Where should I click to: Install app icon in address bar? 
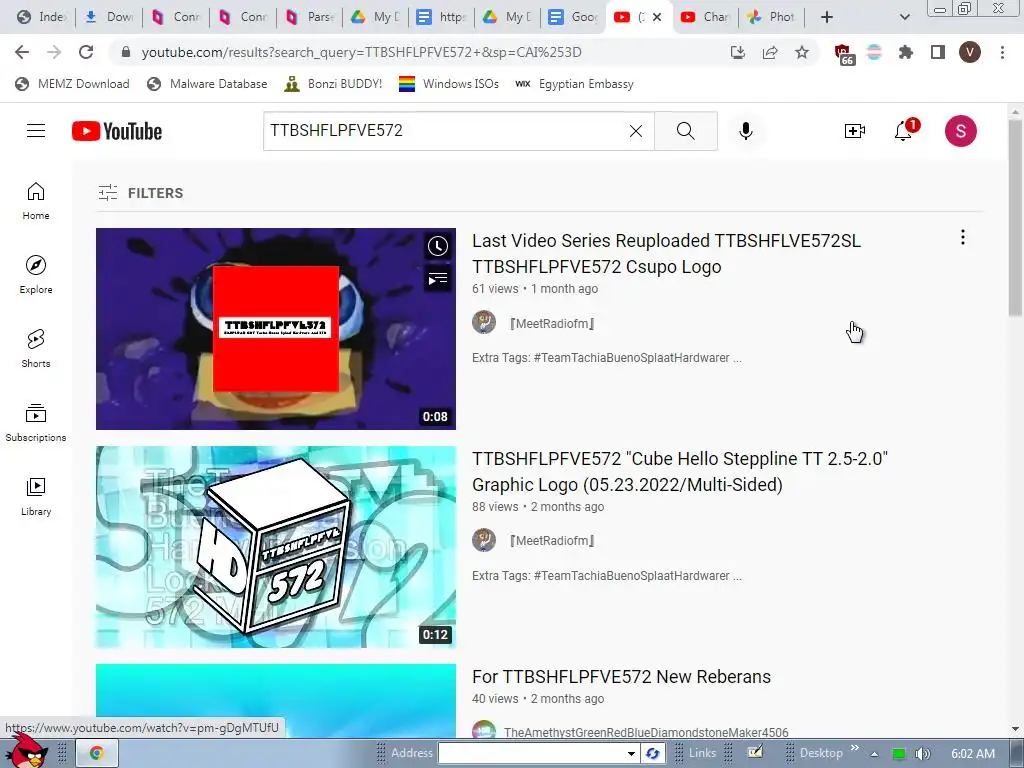[x=737, y=52]
